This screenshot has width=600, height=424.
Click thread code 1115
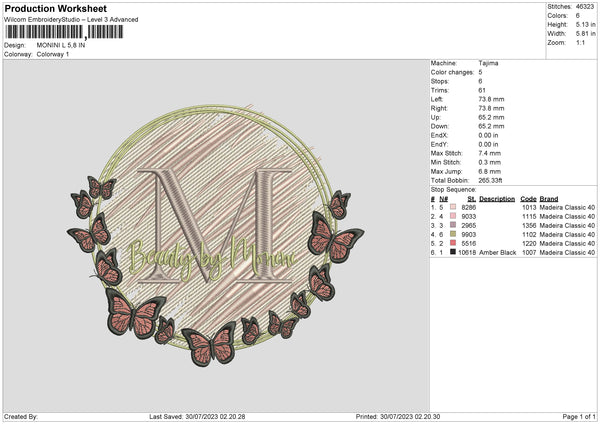(529, 216)
